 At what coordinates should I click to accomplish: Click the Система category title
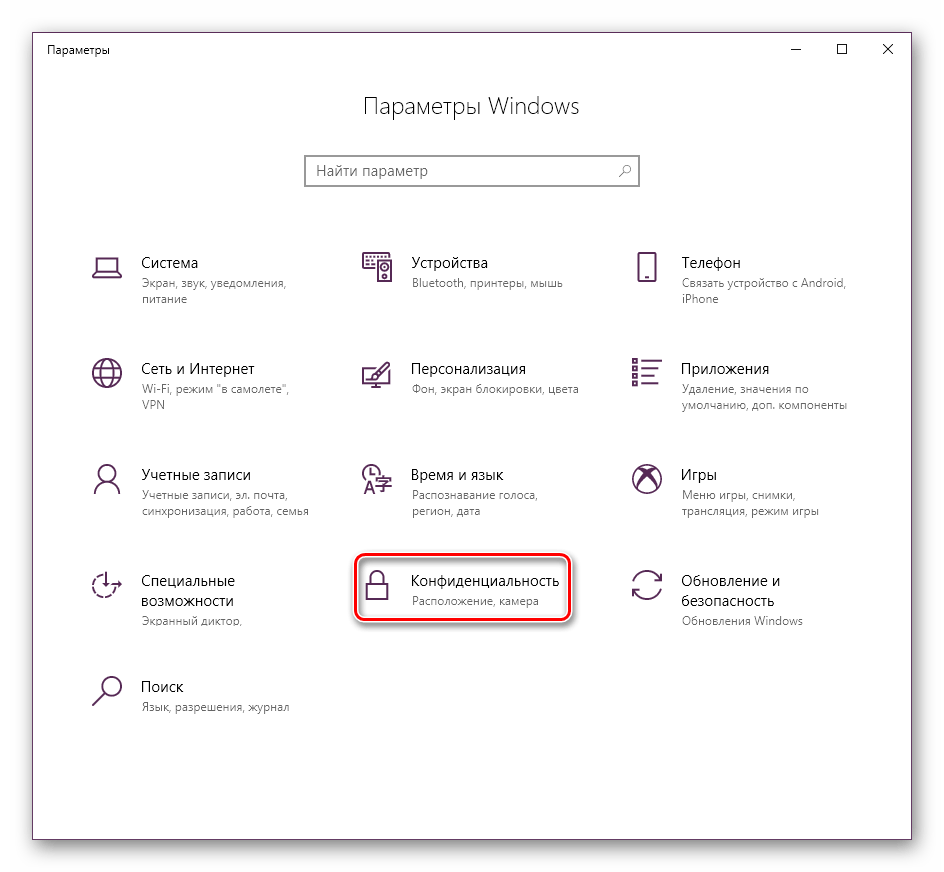169,263
